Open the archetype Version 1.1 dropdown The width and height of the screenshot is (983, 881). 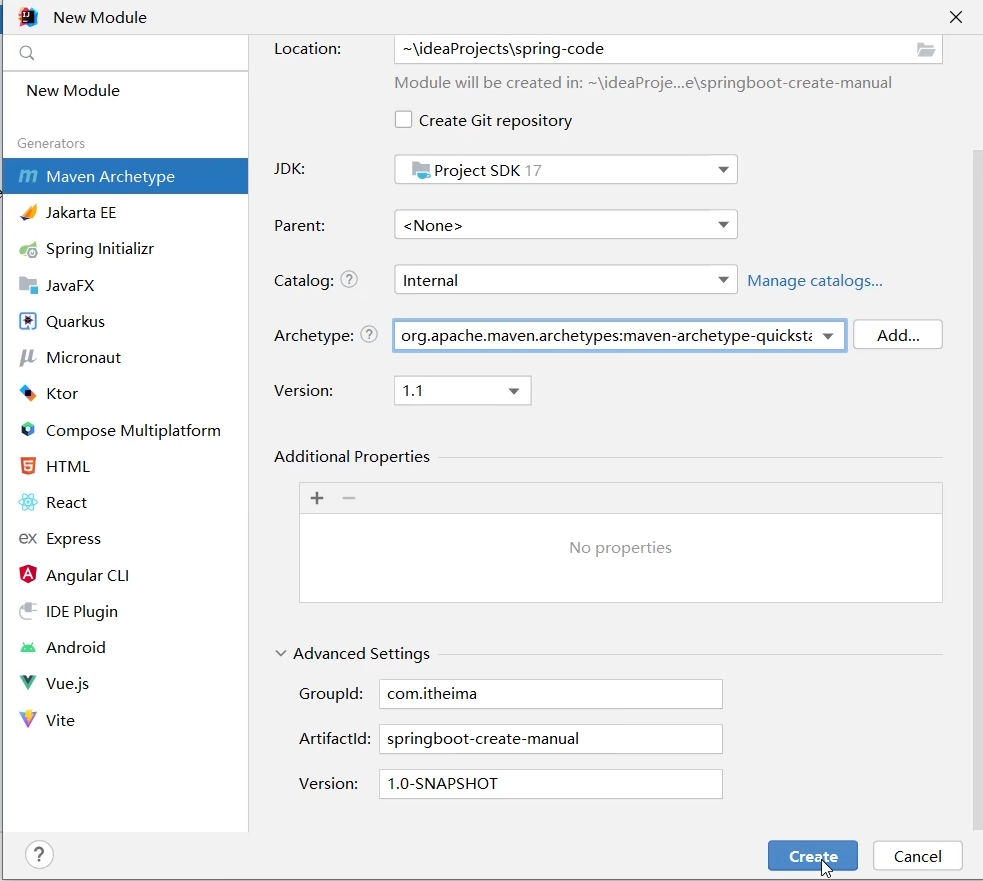(x=463, y=391)
